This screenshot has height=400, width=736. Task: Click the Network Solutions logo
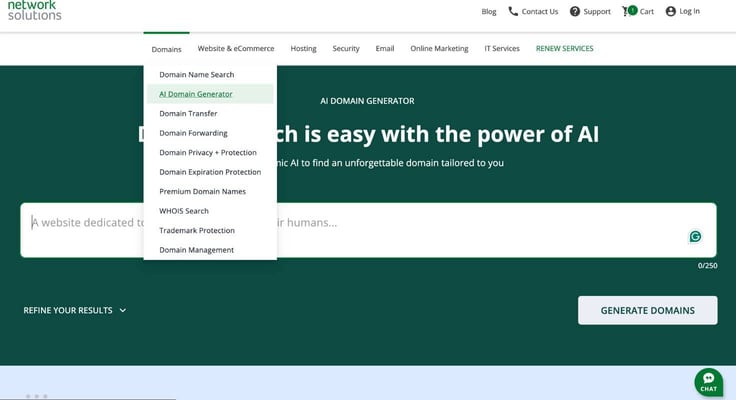pyautogui.click(x=34, y=10)
